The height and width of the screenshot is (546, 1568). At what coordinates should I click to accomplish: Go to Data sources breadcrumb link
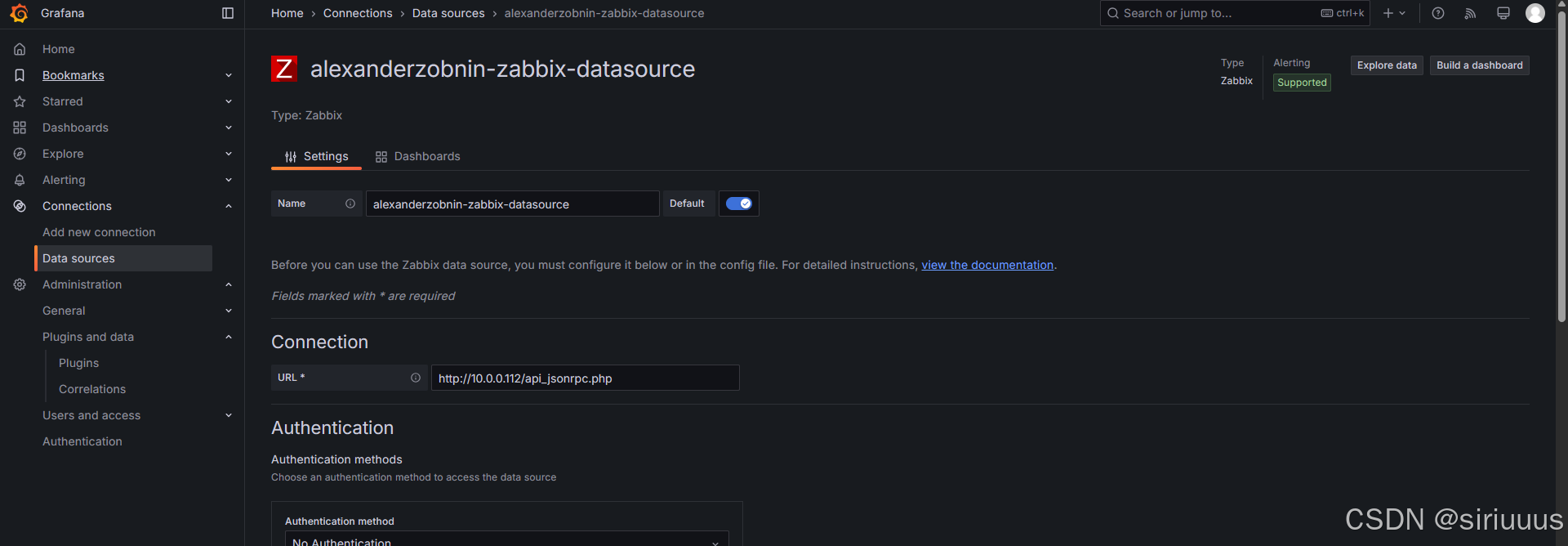(x=448, y=13)
